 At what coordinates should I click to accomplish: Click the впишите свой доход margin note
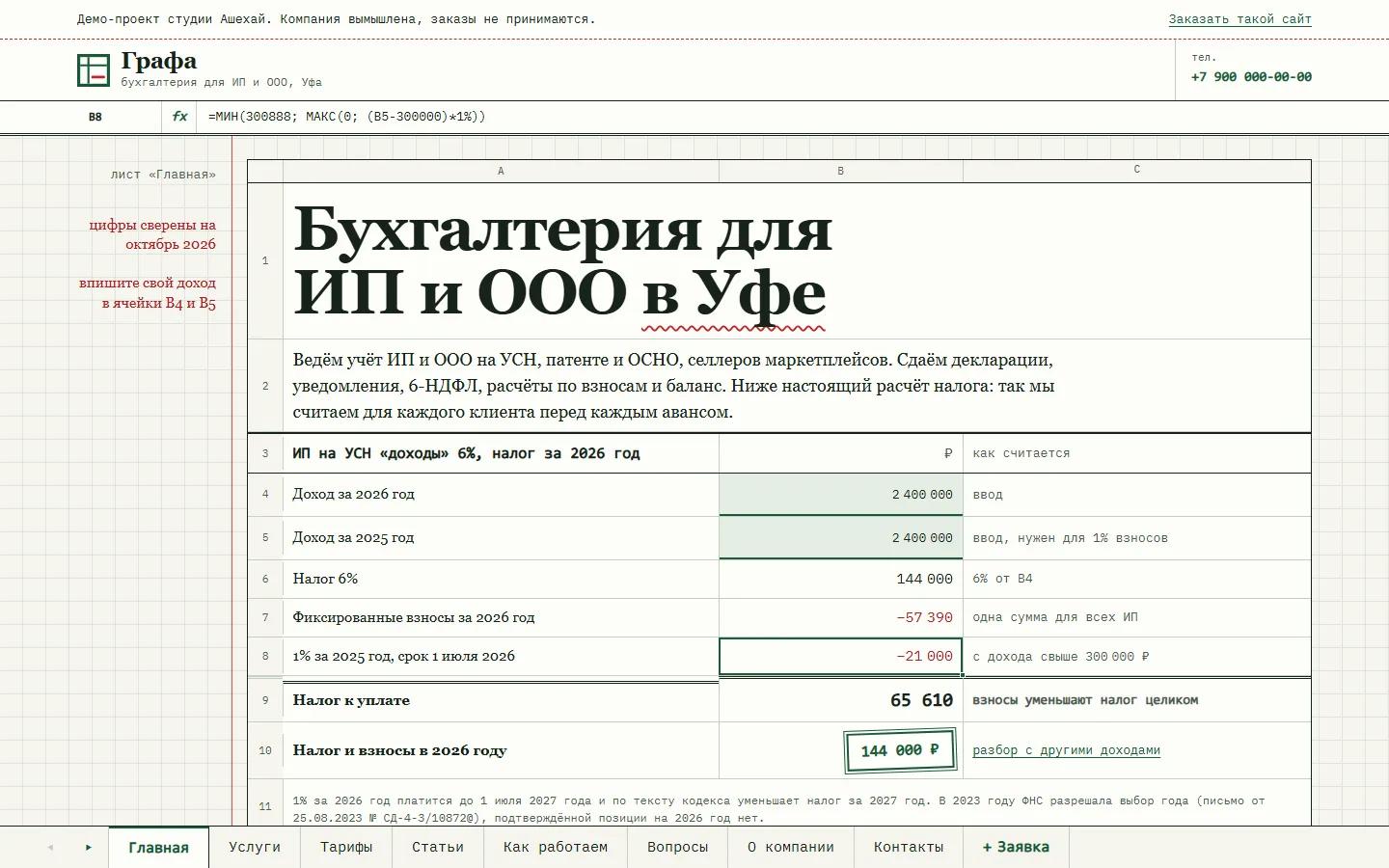(x=148, y=293)
